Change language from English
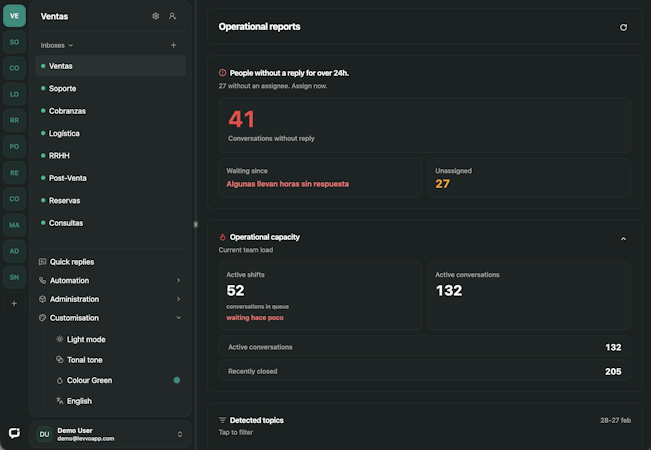 point(79,401)
